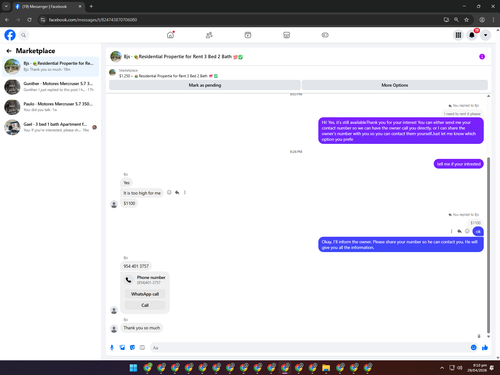Image resolution: width=500 pixels, height=375 pixels.
Task: Open the Windows Start menu
Action: 133,368
